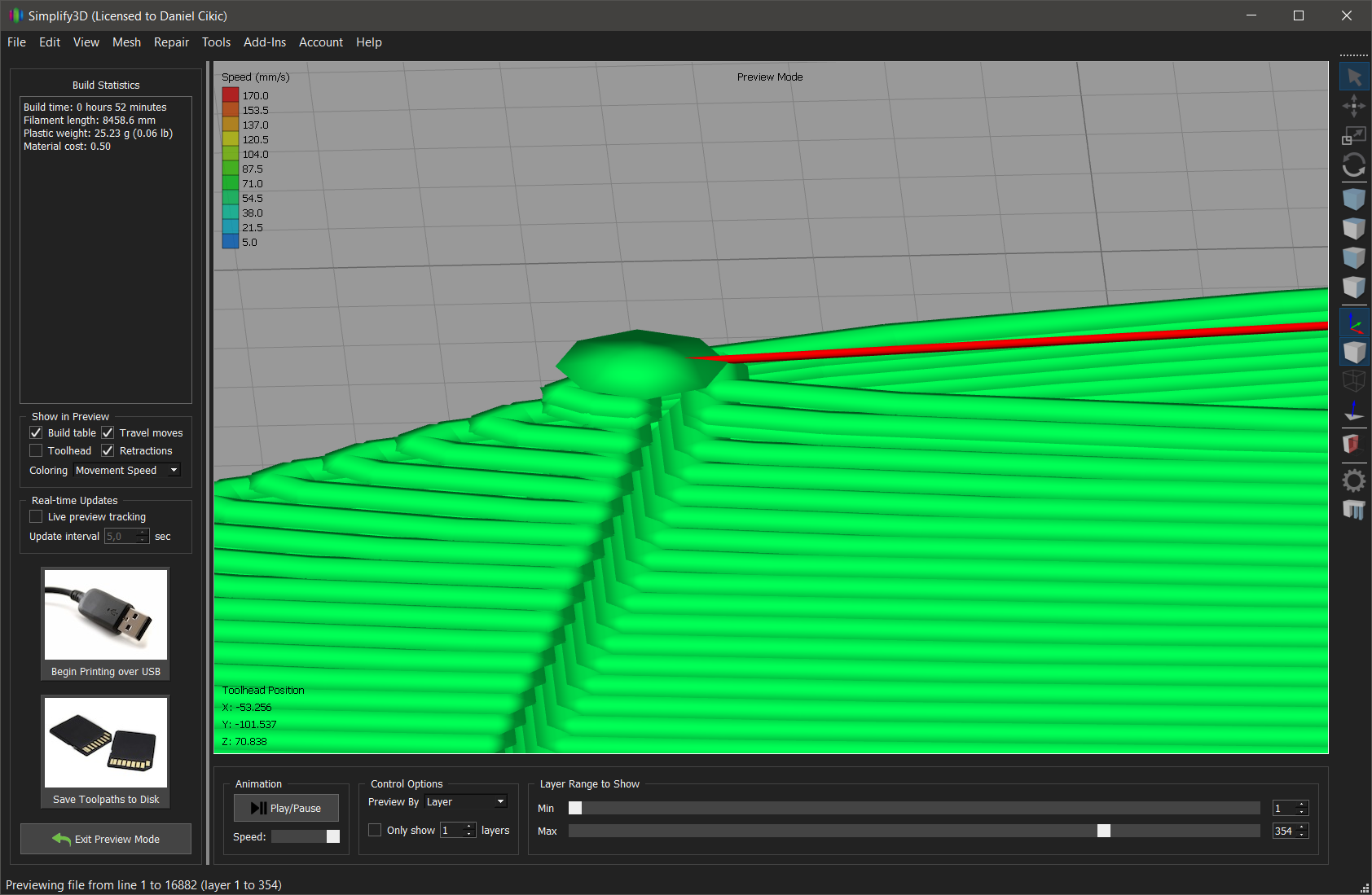Enable the Toolhead checkbox

pyautogui.click(x=36, y=450)
